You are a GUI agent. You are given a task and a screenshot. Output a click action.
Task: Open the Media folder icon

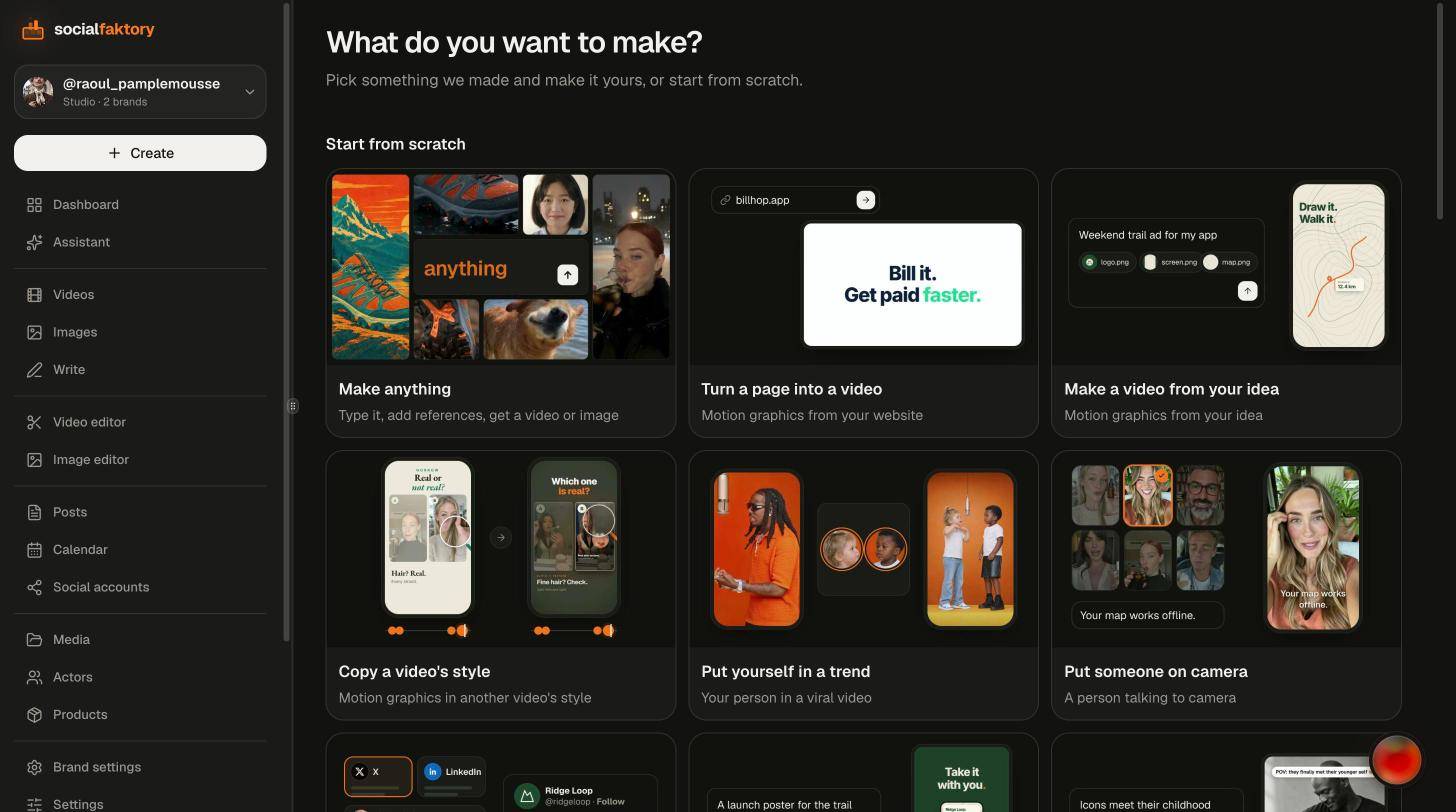click(34, 640)
